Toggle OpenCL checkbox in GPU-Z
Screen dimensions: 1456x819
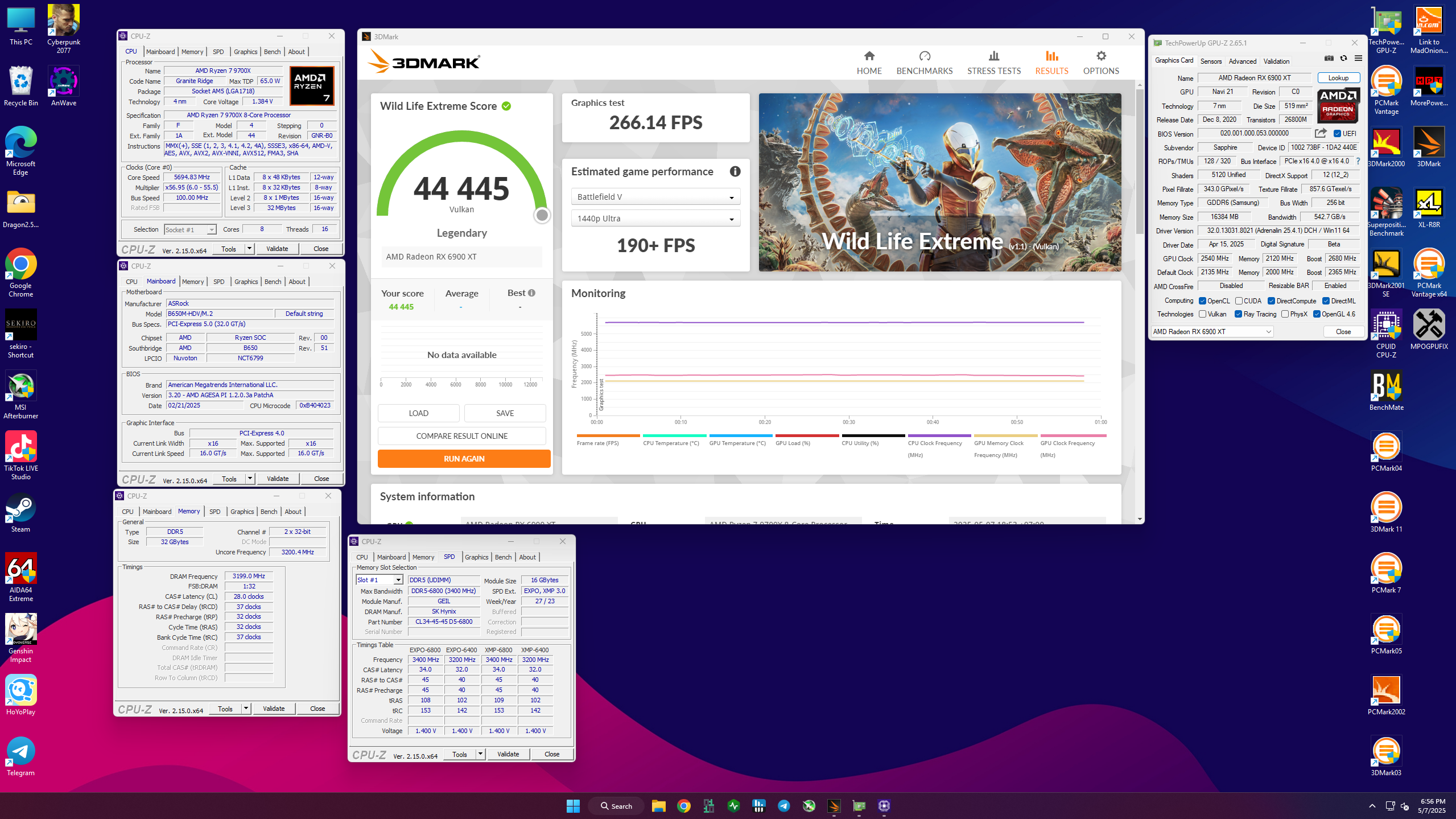coord(1202,301)
